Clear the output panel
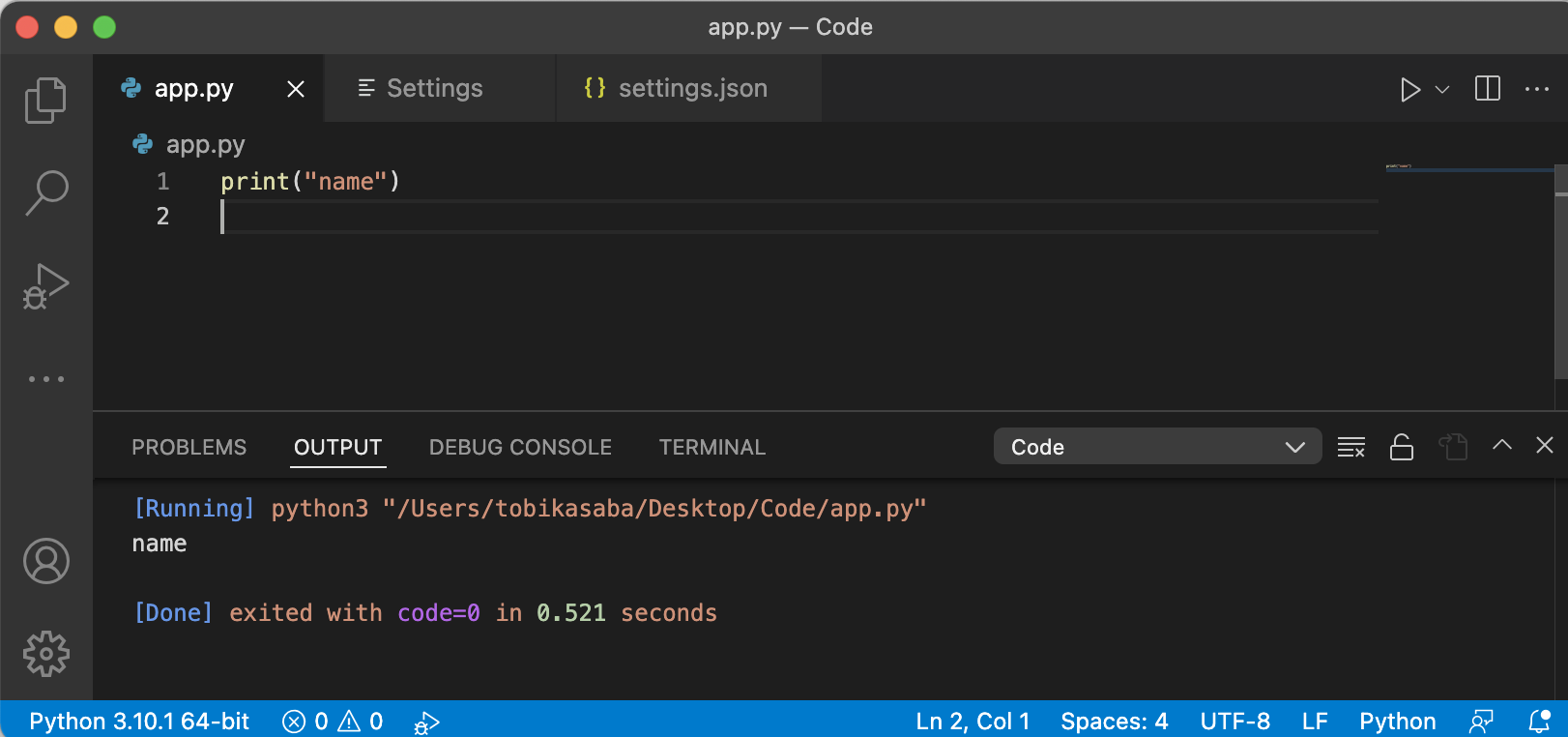 [x=1350, y=447]
